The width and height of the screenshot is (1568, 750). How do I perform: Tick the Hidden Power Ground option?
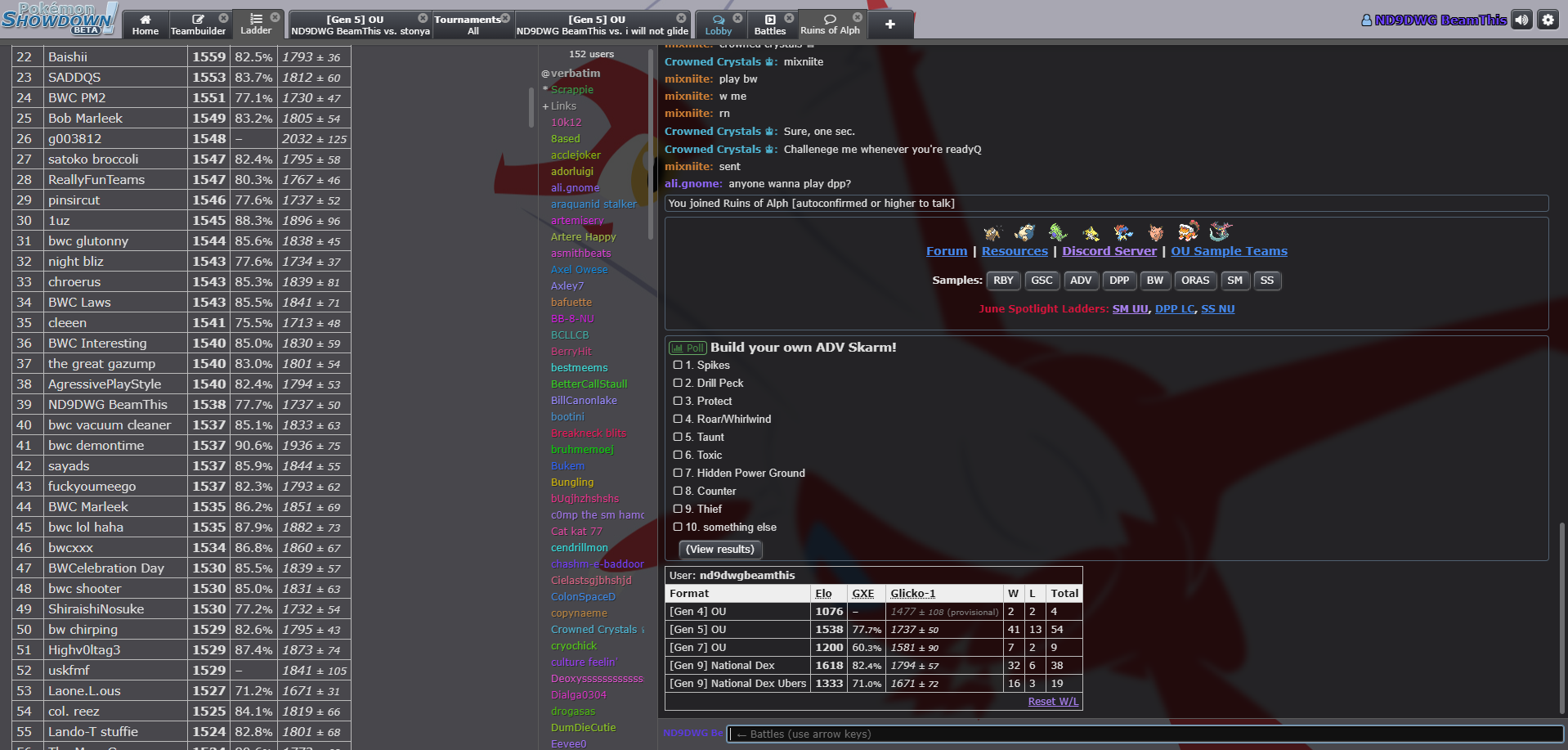(678, 473)
